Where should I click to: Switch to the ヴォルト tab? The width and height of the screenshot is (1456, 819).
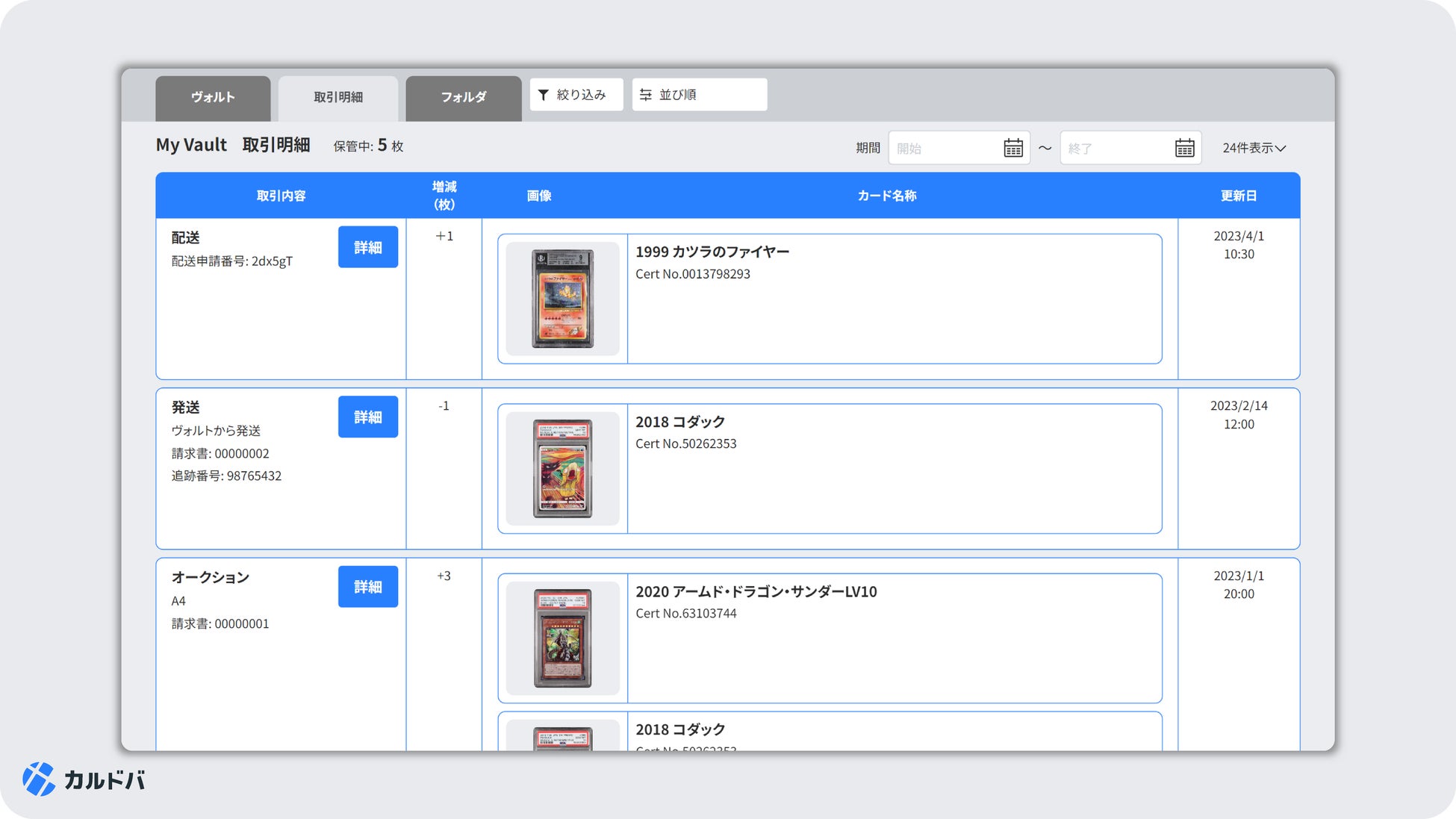pyautogui.click(x=213, y=97)
